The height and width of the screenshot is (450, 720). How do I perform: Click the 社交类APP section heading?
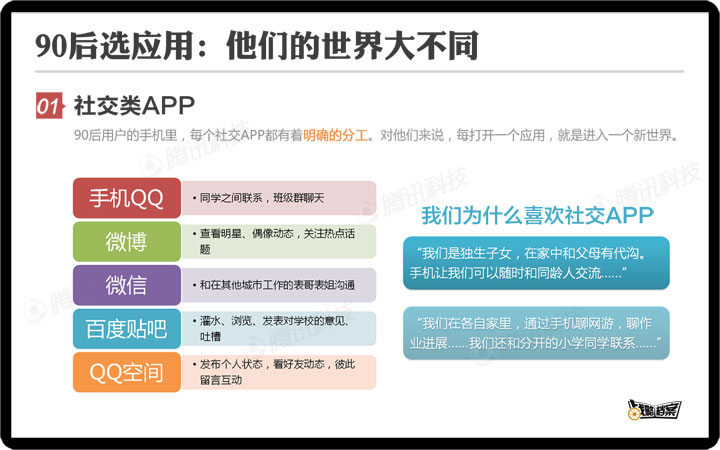(134, 106)
